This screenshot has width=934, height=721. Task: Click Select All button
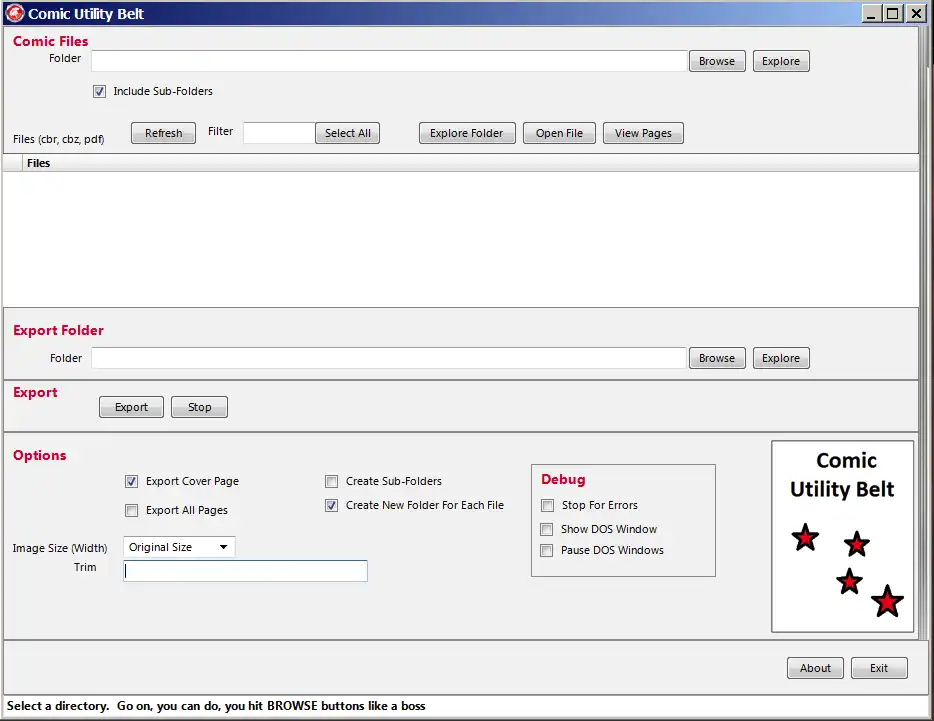[347, 133]
